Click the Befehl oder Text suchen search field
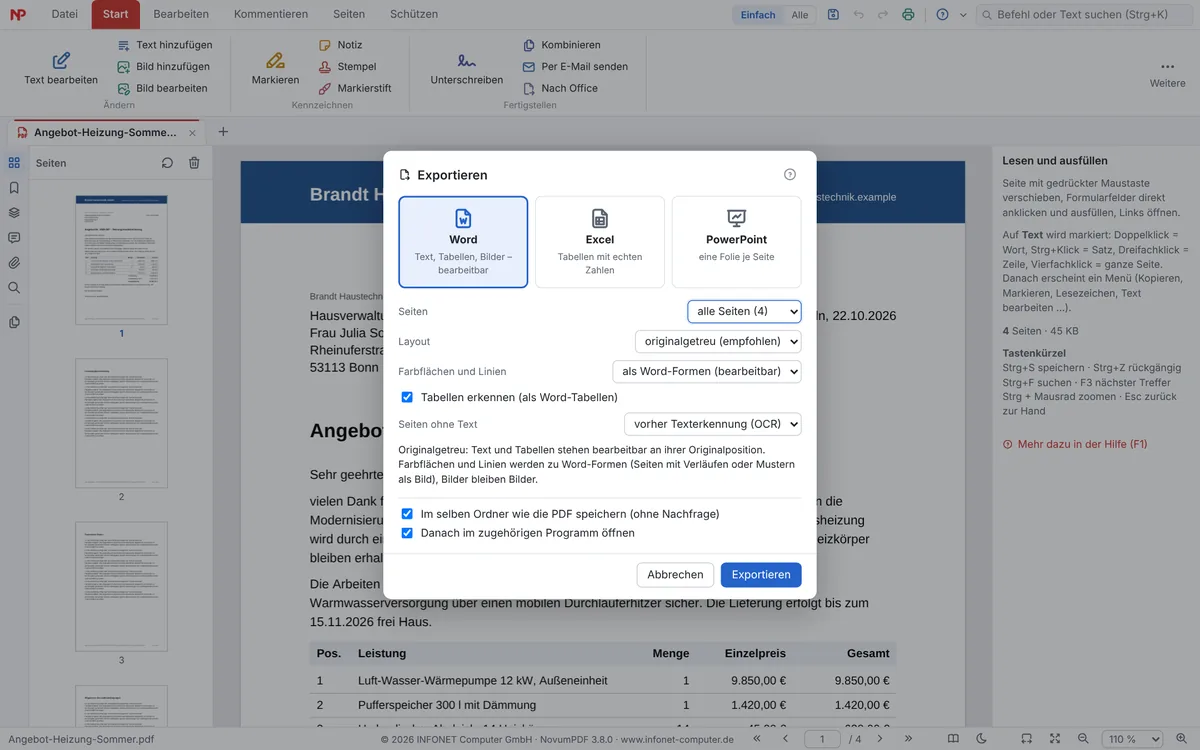This screenshot has width=1200, height=750. (1083, 15)
